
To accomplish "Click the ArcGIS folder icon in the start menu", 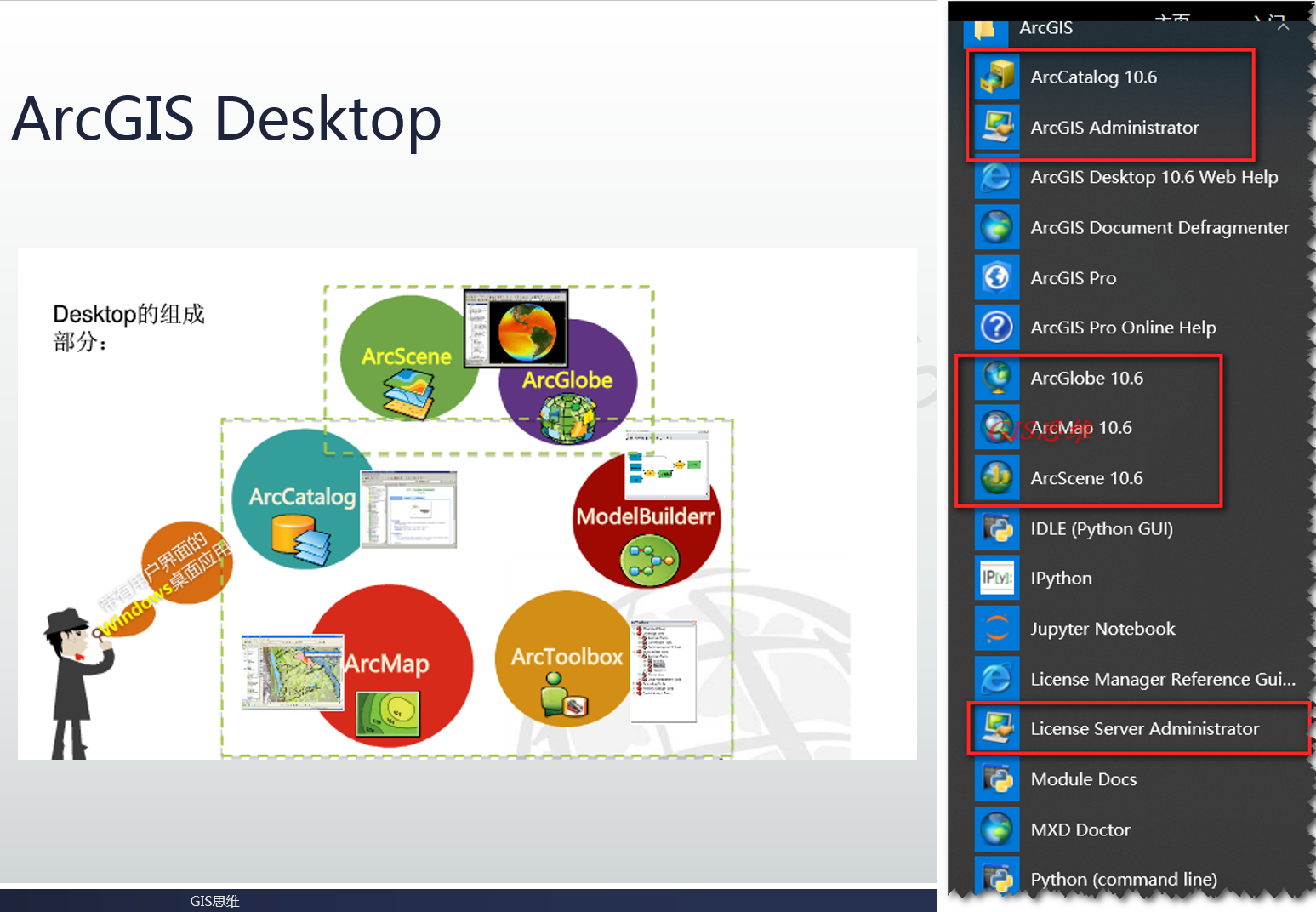I will point(985,32).
